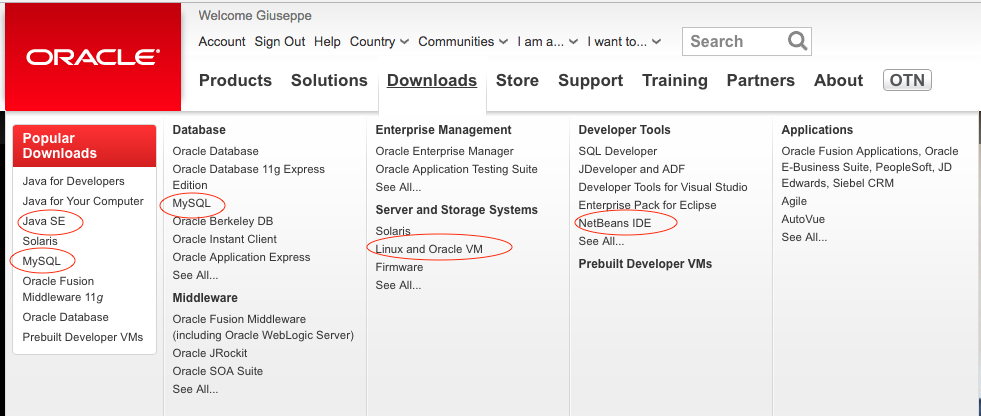This screenshot has height=416, width=981.
Task: Click Oracle Enterprise Manager link
Action: (444, 151)
